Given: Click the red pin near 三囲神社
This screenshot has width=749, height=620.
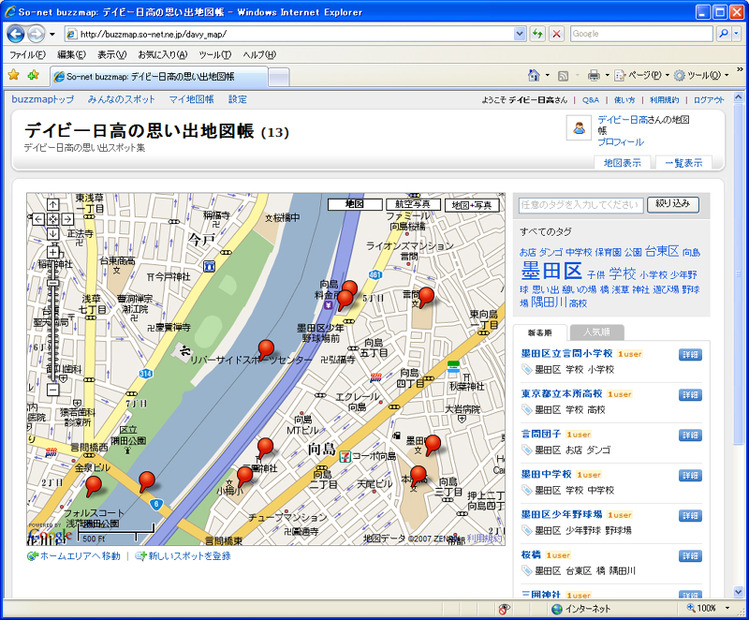Looking at the screenshot, I should [x=265, y=448].
